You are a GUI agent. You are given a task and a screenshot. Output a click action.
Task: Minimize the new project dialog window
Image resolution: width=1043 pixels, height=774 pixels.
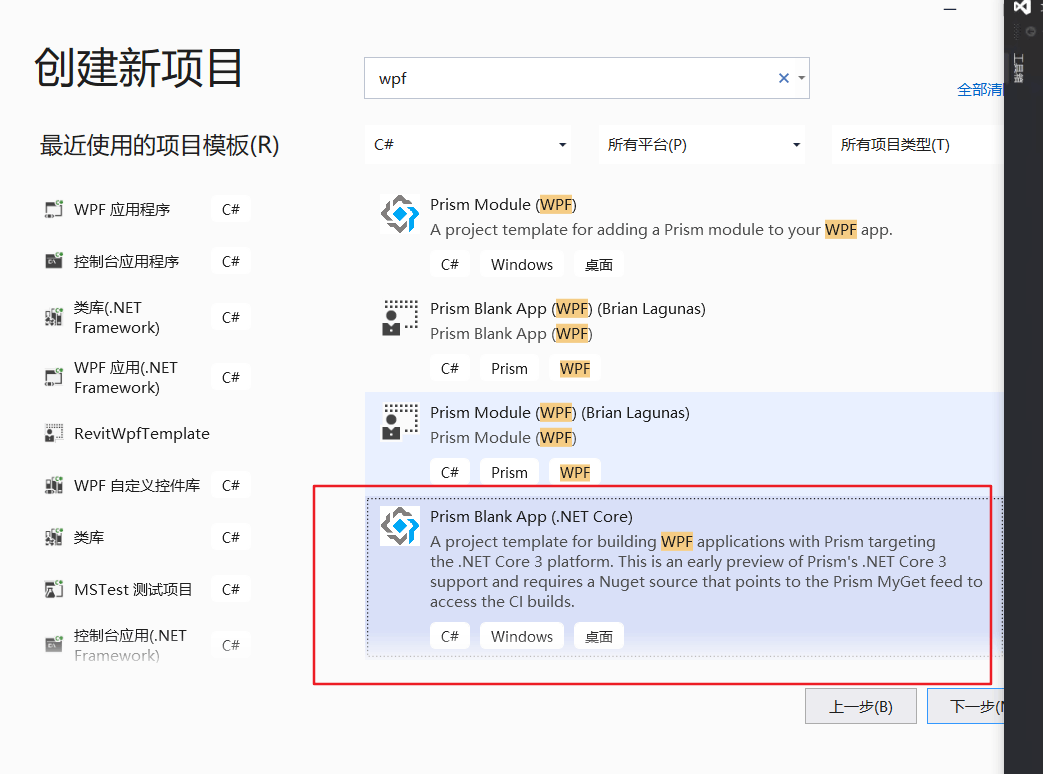point(950,9)
